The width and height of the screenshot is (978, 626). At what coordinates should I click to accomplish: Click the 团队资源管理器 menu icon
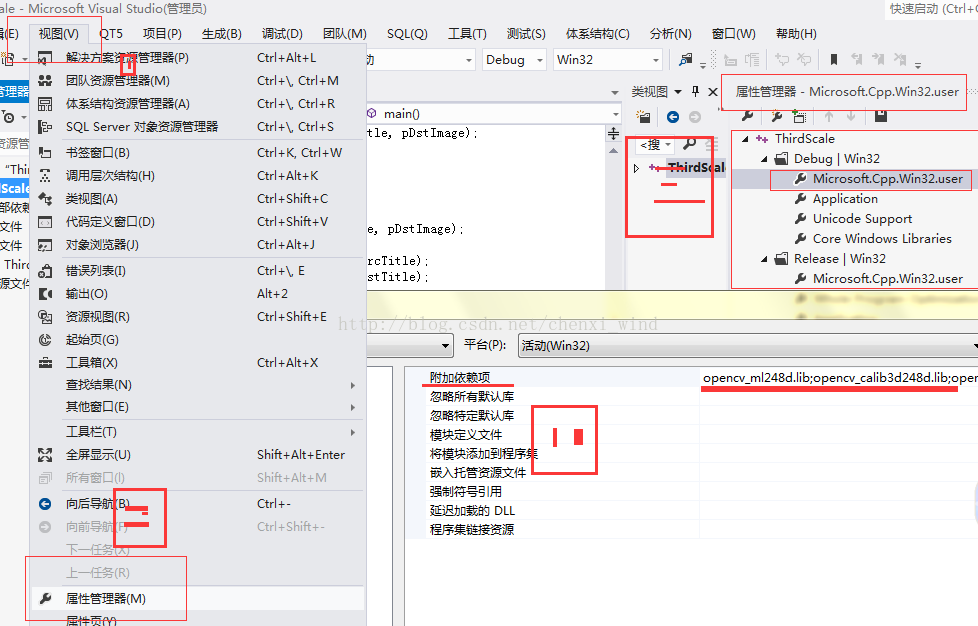pyautogui.click(x=45, y=80)
